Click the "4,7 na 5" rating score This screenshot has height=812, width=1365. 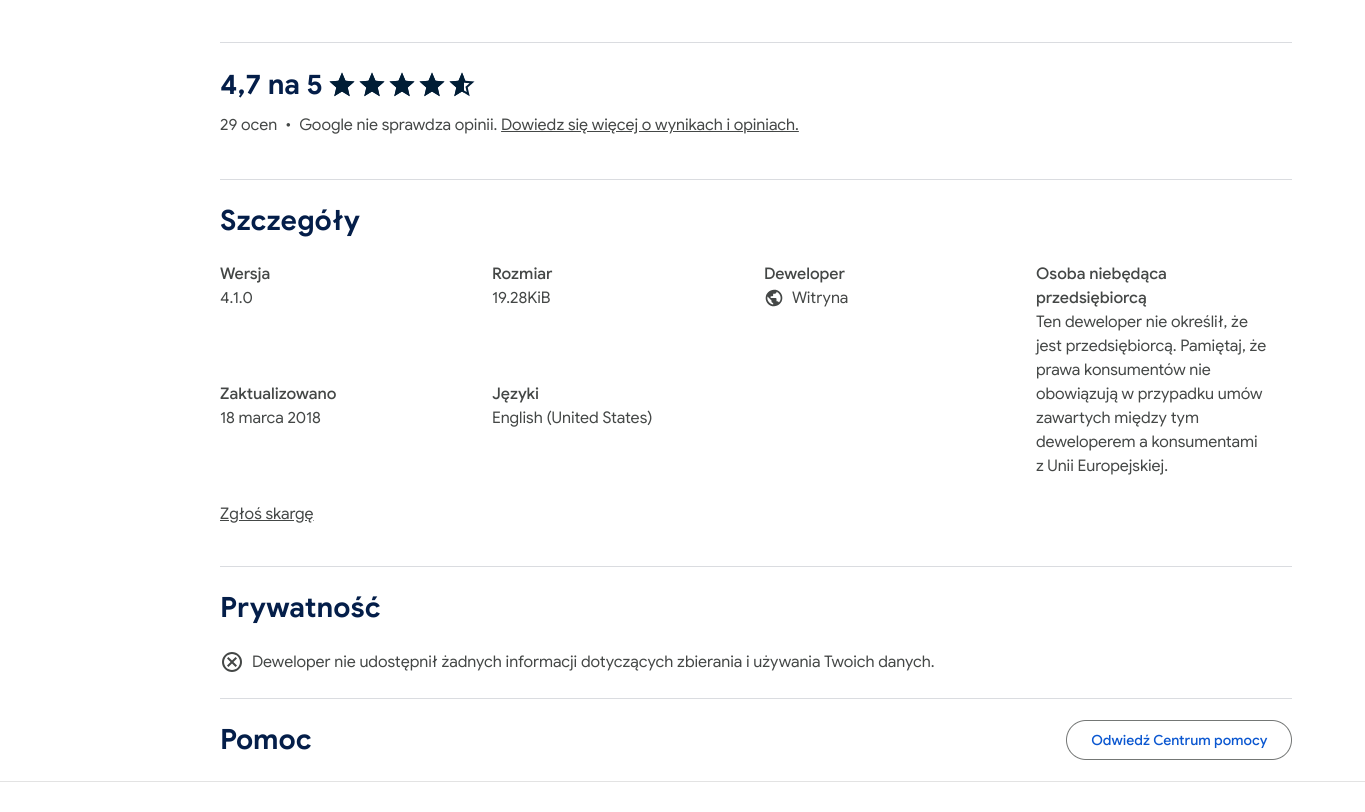click(x=271, y=85)
